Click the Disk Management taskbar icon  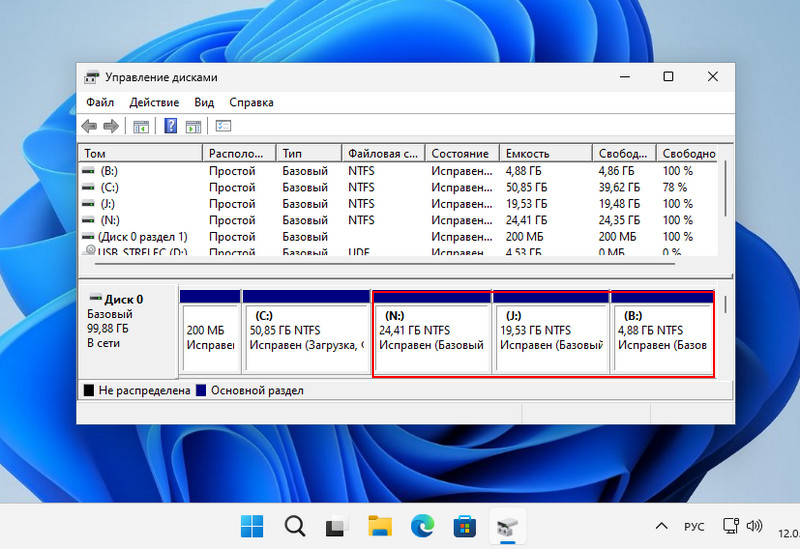coord(508,527)
